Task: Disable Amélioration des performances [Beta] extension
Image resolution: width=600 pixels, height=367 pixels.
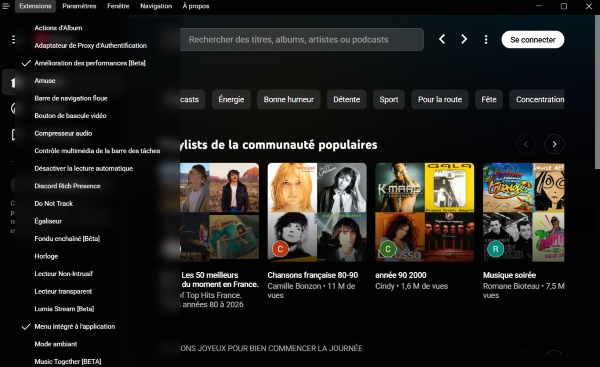Action: (90, 63)
